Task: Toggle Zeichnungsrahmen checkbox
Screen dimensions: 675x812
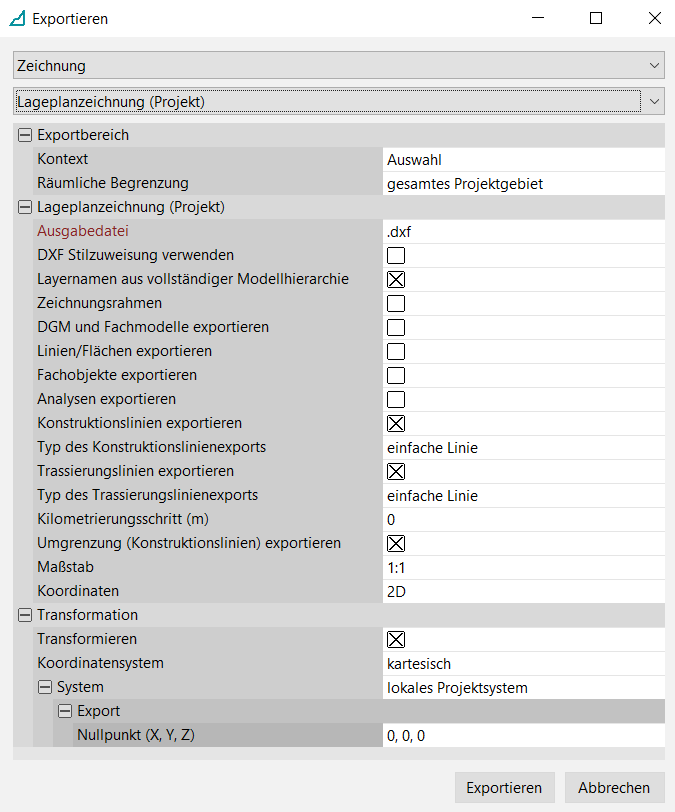Action: tap(396, 303)
